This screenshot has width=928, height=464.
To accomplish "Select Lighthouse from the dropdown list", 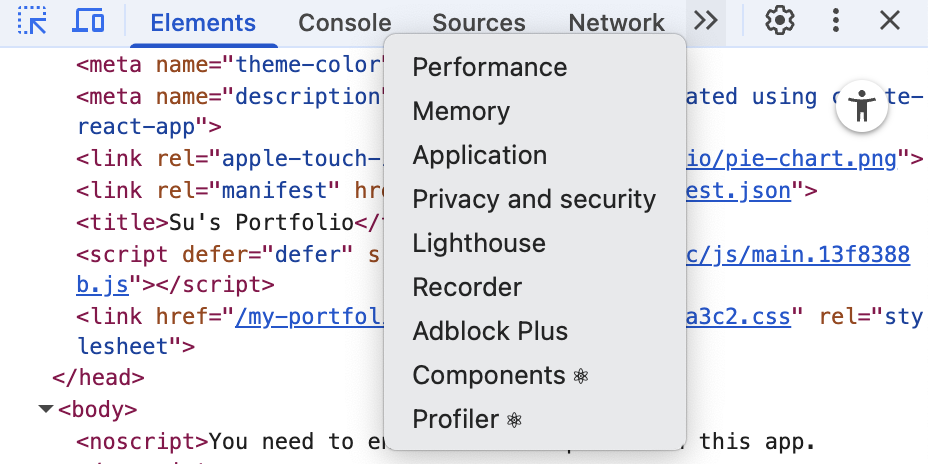I will [479, 243].
